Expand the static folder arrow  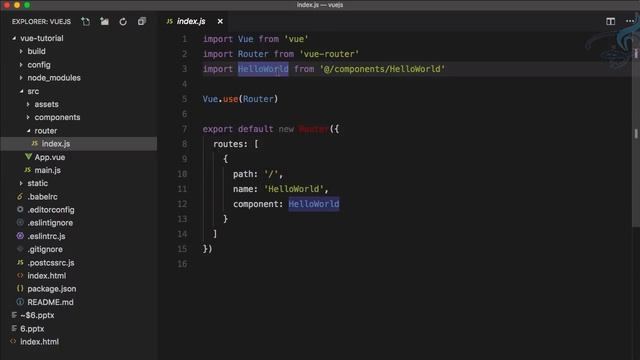[21, 183]
